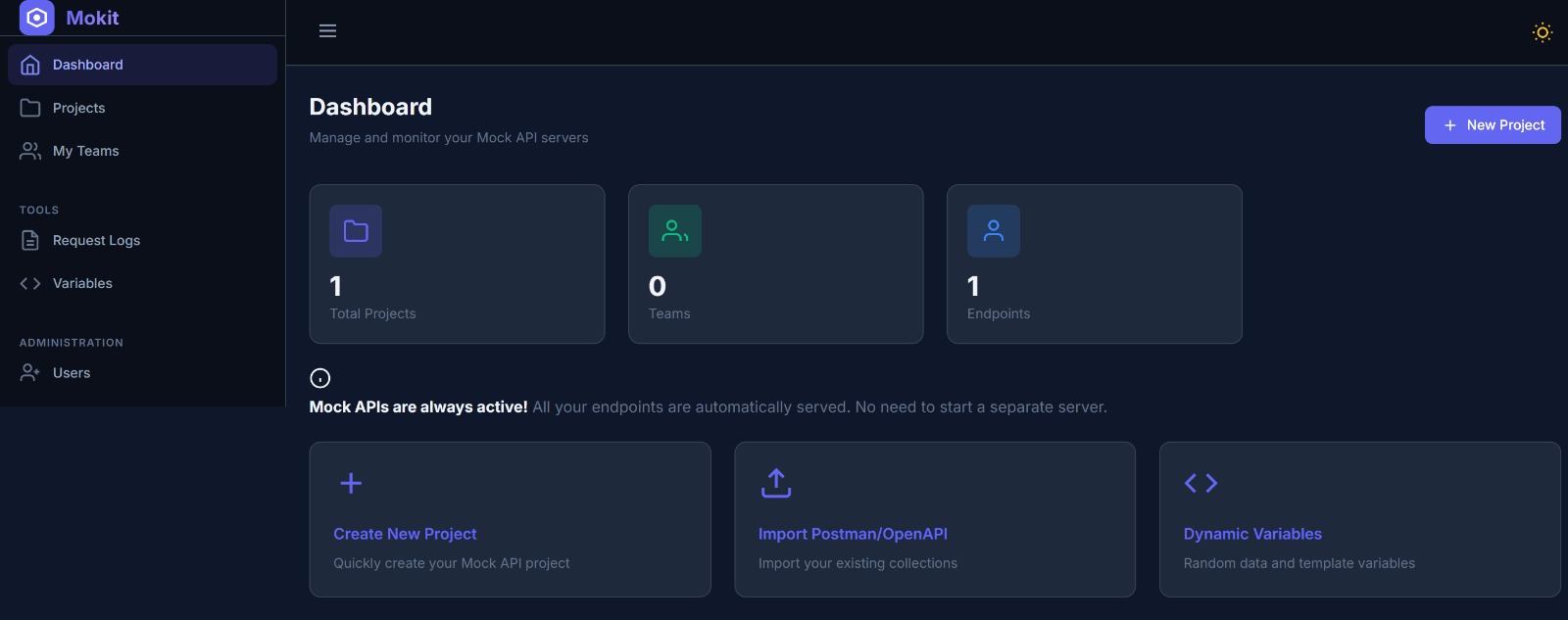The height and width of the screenshot is (620, 1568).
Task: Click the upload icon on Import card
Action: [x=776, y=483]
